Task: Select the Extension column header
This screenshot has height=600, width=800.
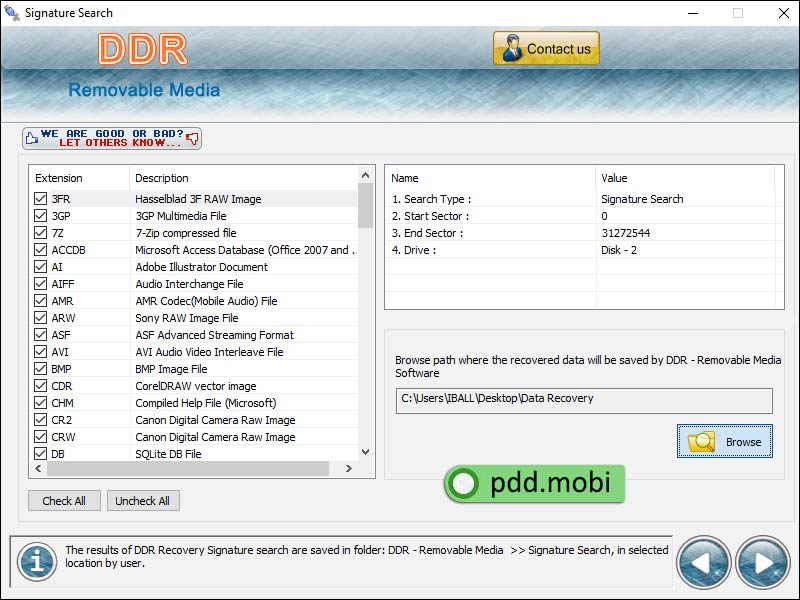Action: pos(60,178)
